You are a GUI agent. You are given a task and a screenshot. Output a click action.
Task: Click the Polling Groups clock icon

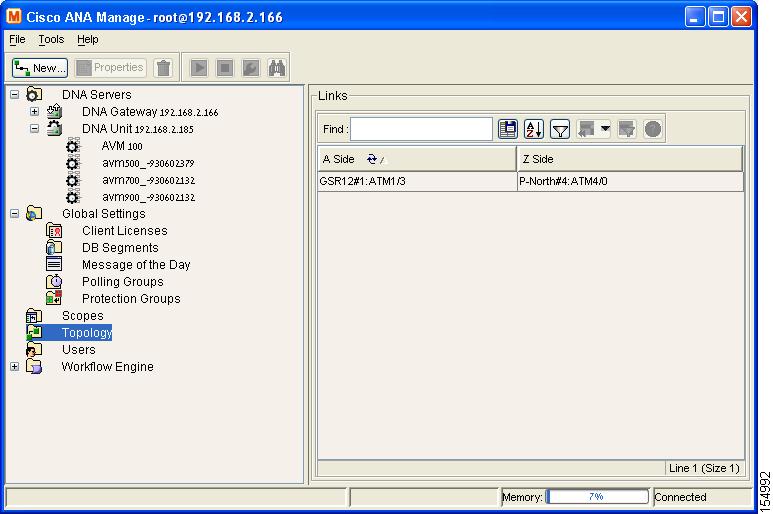pyautogui.click(x=54, y=281)
